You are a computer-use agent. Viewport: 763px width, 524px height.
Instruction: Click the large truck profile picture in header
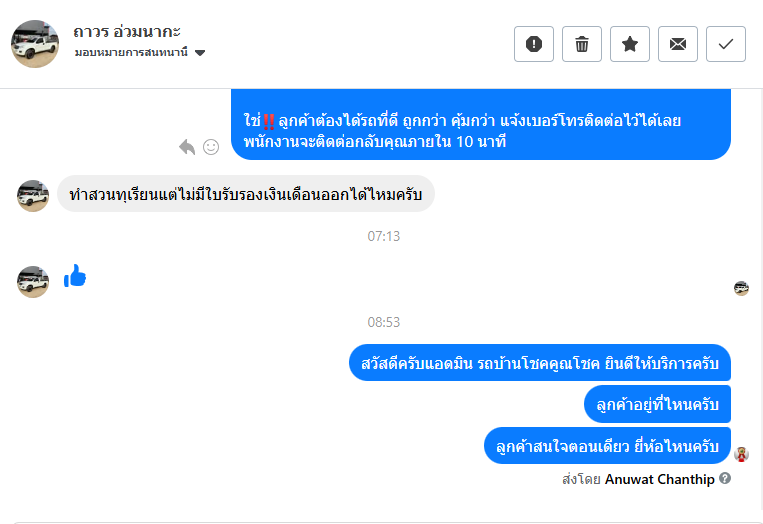click(35, 43)
